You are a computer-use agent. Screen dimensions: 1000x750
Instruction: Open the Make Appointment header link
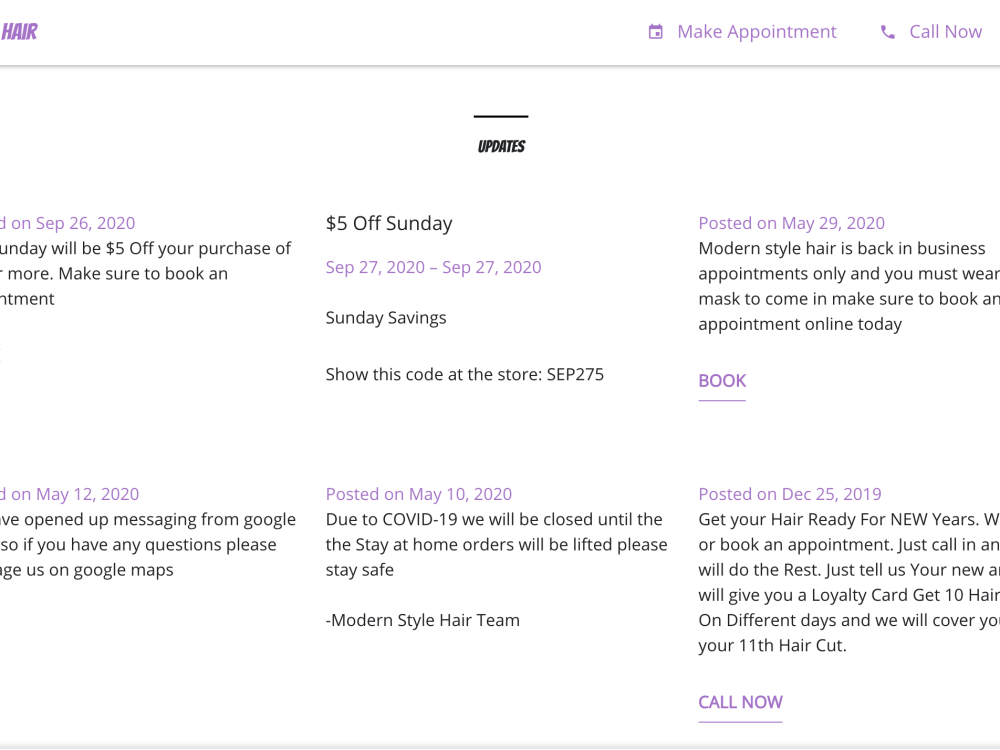[x=757, y=31]
